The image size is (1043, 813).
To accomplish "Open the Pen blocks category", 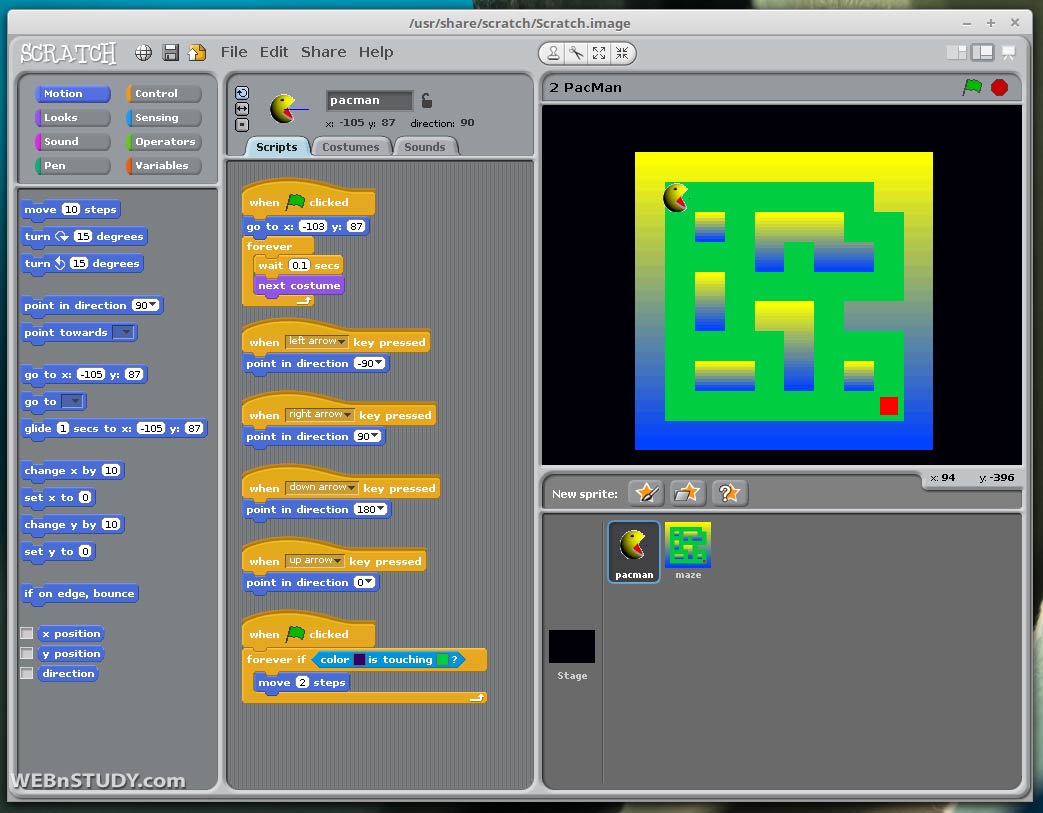I will point(73,166).
